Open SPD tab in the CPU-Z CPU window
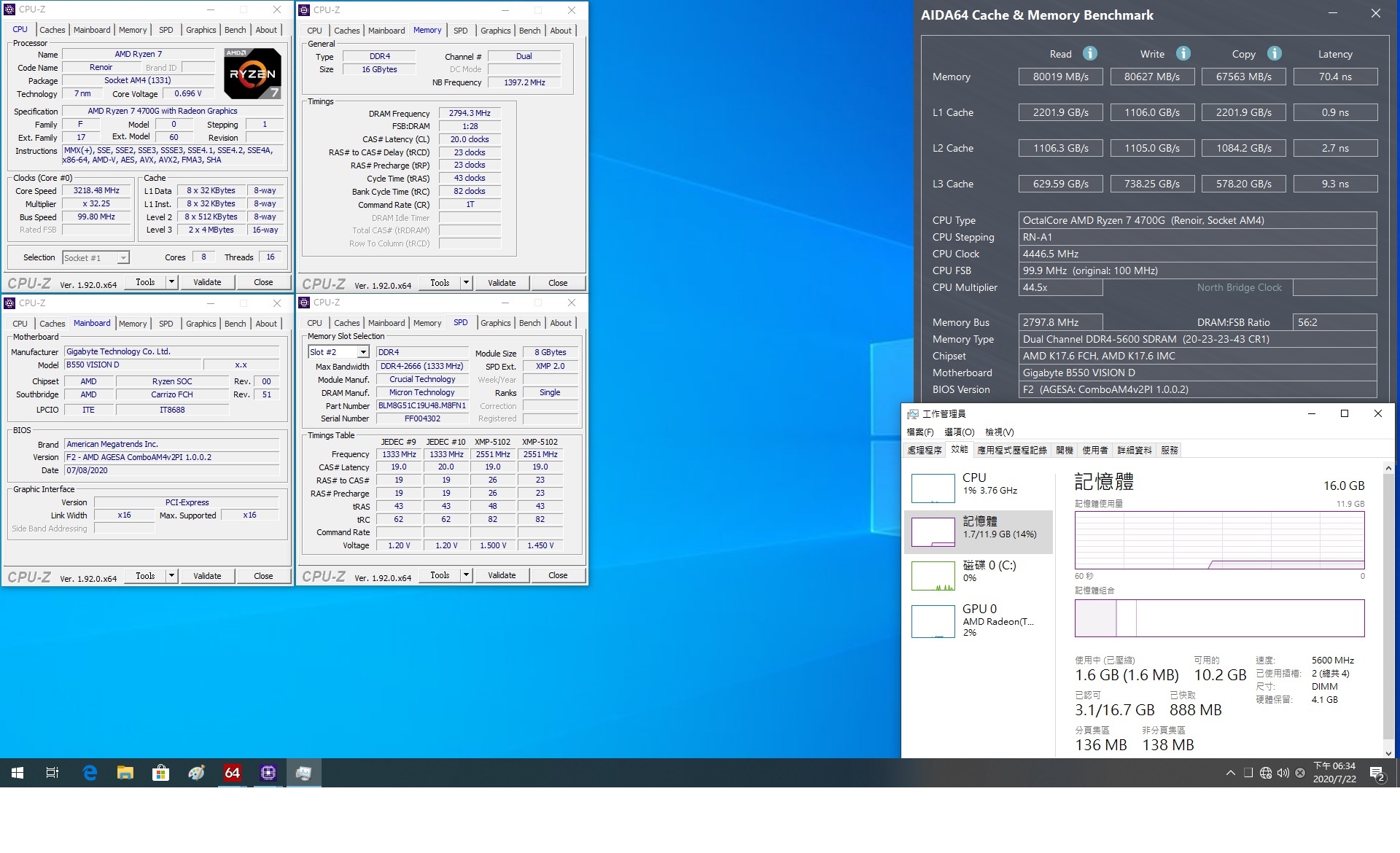This screenshot has width=1400, height=853. [166, 30]
